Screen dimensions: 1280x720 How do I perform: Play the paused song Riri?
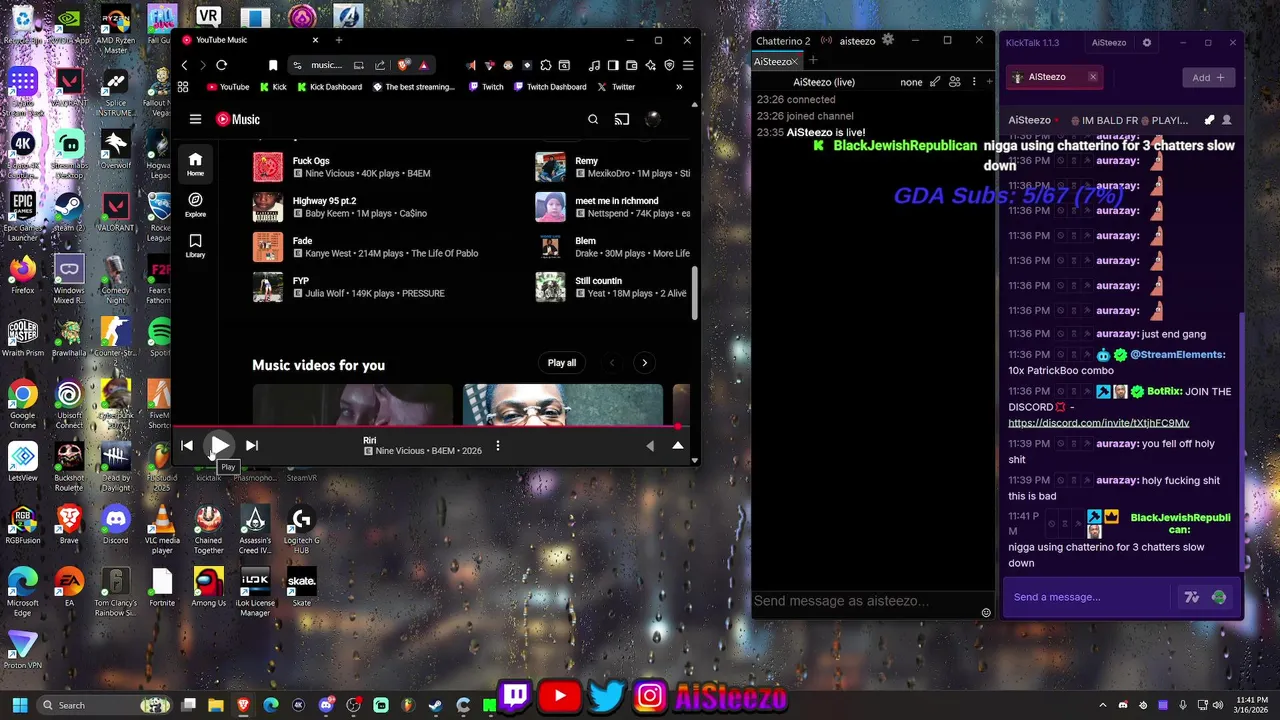219,445
